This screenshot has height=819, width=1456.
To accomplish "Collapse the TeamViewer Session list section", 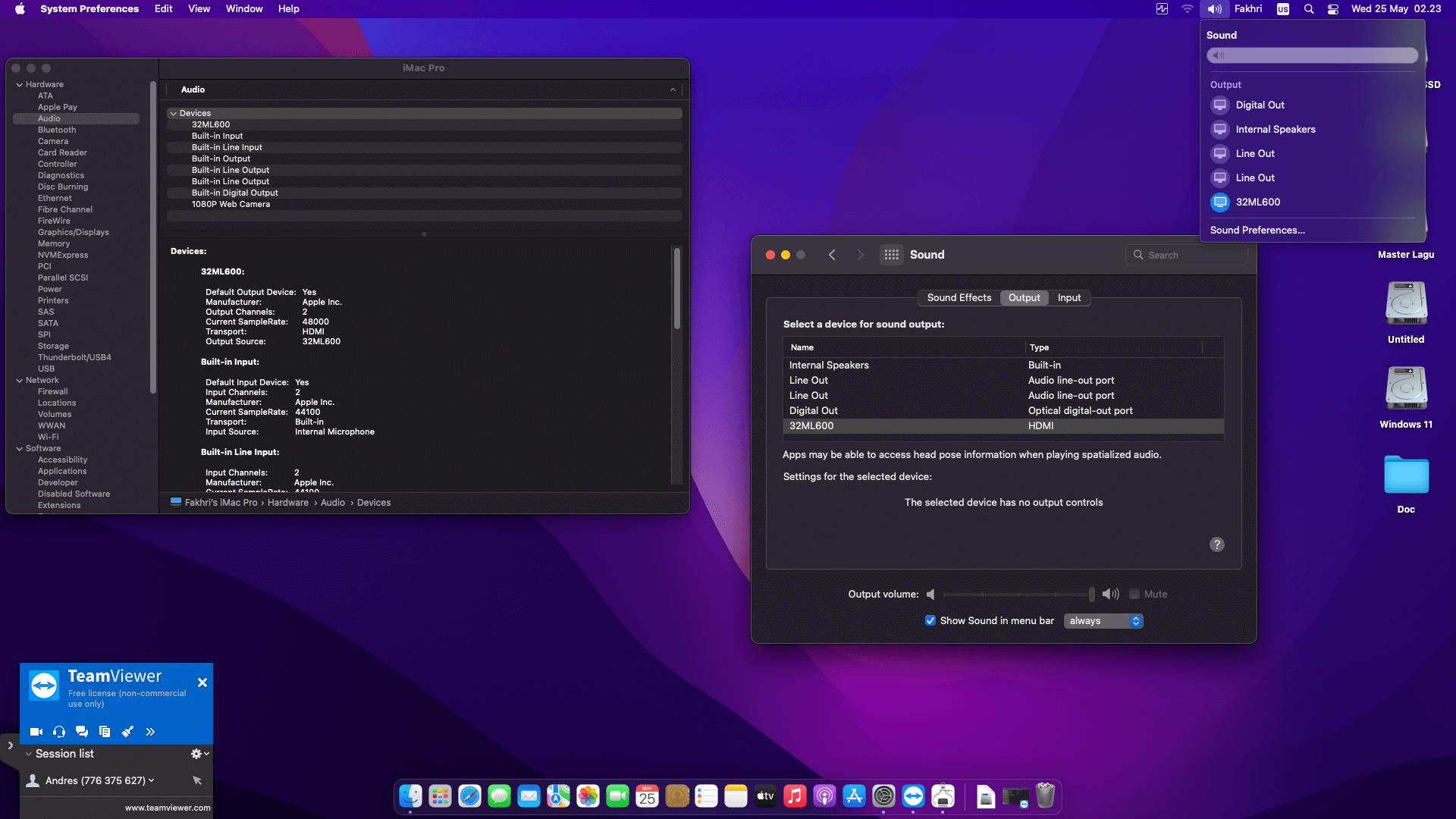I will (x=28, y=754).
